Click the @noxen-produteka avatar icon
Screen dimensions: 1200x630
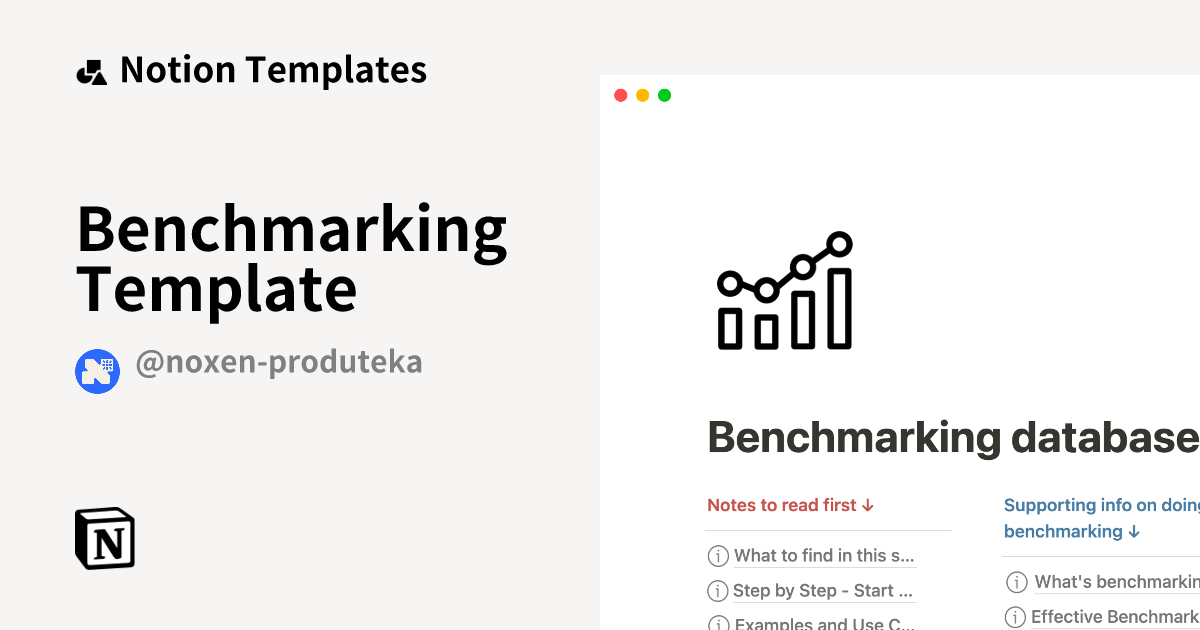(x=97, y=371)
